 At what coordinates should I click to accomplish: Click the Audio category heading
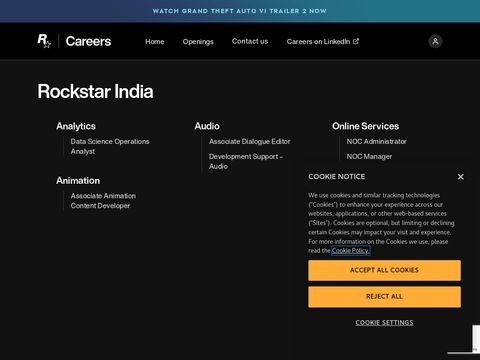207,126
